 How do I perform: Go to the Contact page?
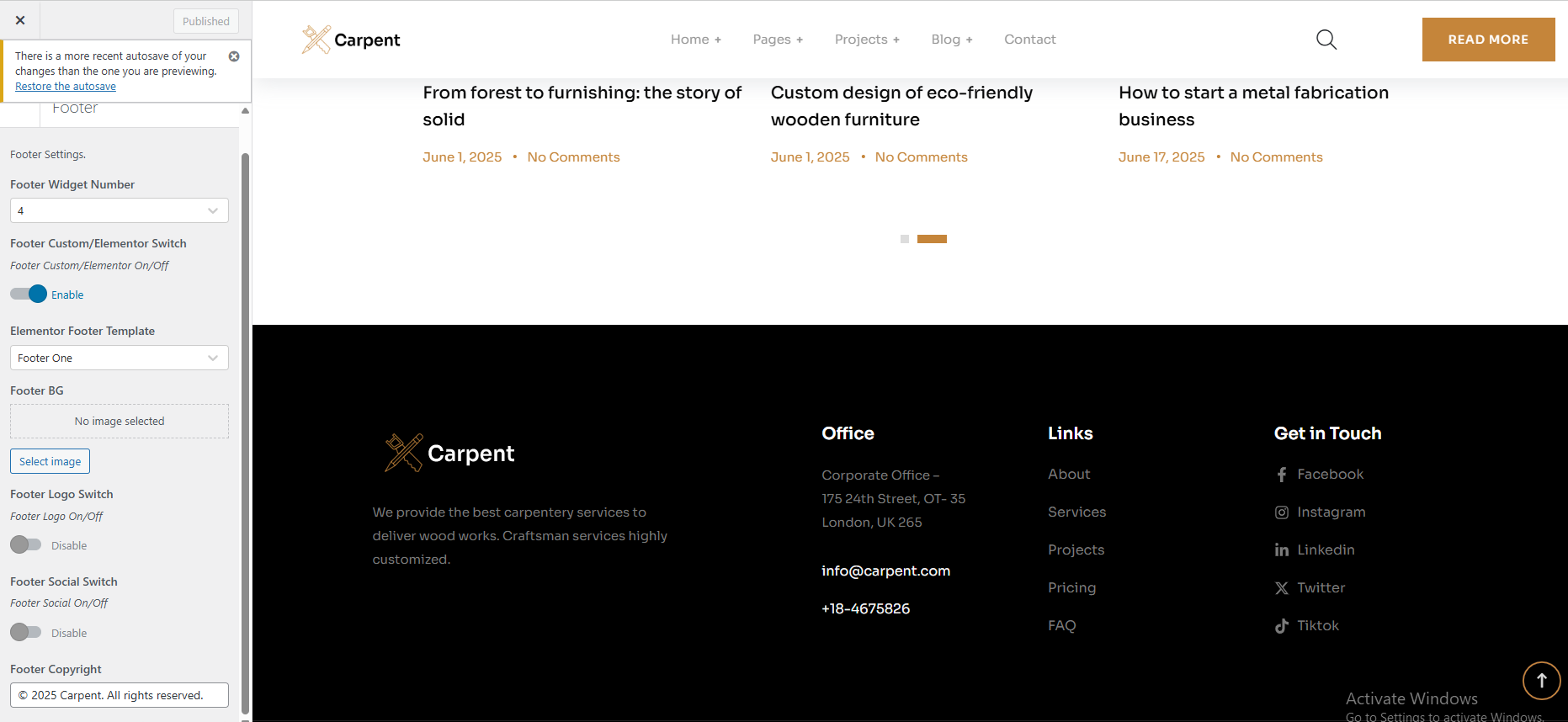pos(1029,40)
